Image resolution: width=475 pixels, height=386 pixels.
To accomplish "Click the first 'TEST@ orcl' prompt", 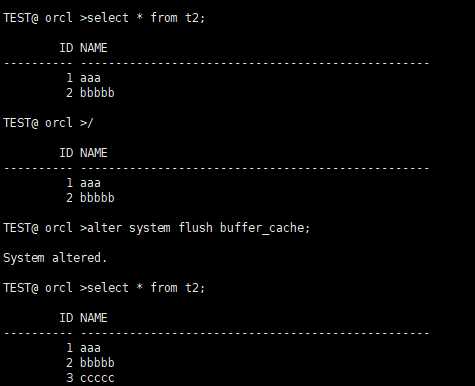I will pos(38,18).
